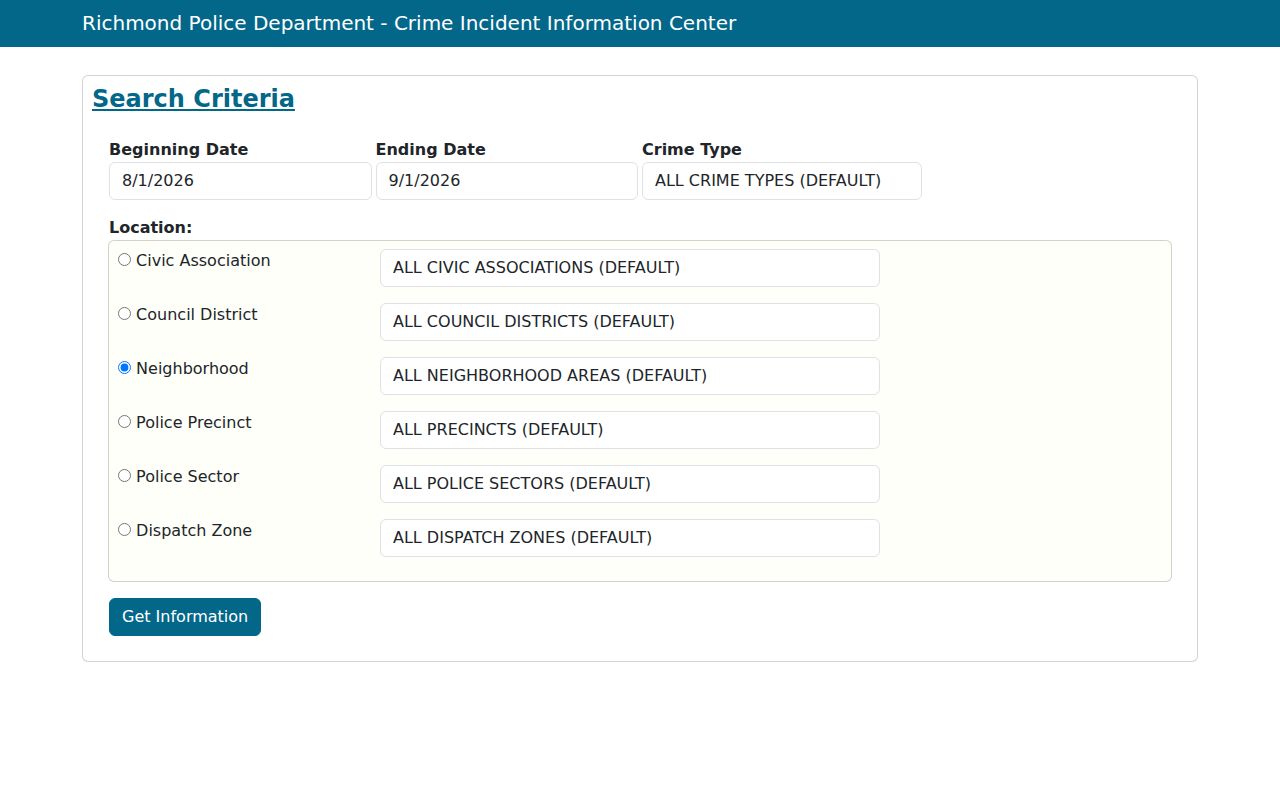This screenshot has width=1280, height=800.
Task: Click the Ending Date label
Action: pos(430,150)
